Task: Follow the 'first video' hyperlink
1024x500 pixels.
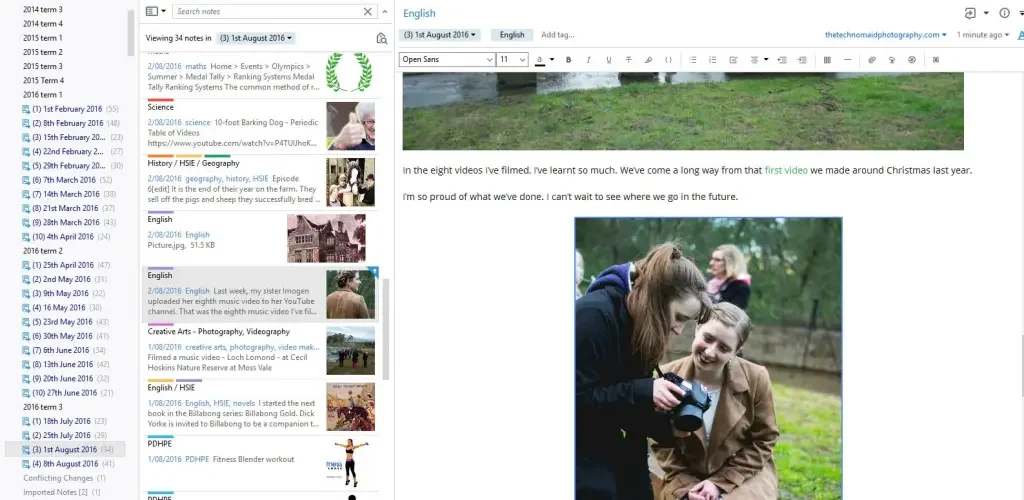Action: click(x=786, y=170)
